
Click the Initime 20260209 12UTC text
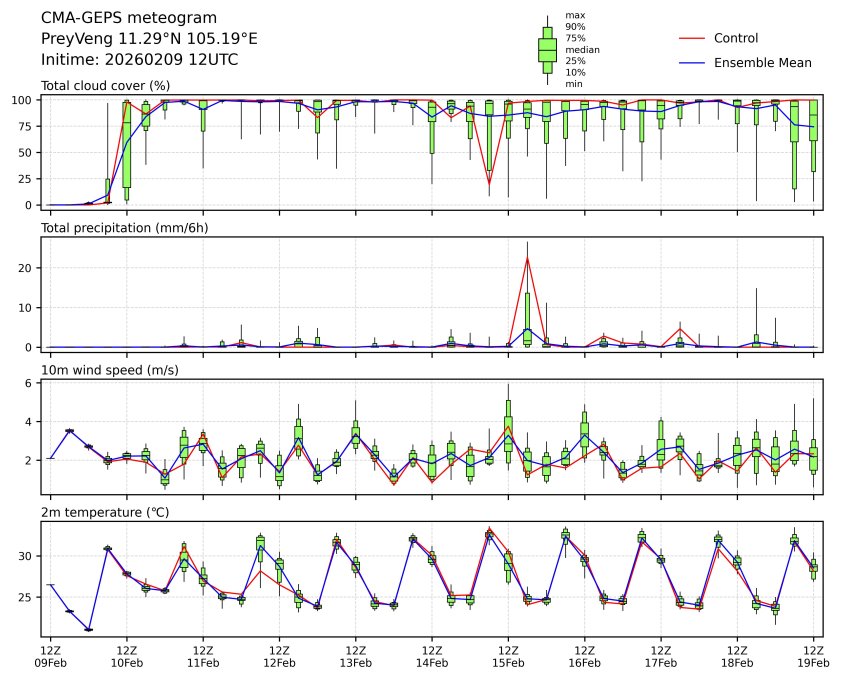[139, 59]
